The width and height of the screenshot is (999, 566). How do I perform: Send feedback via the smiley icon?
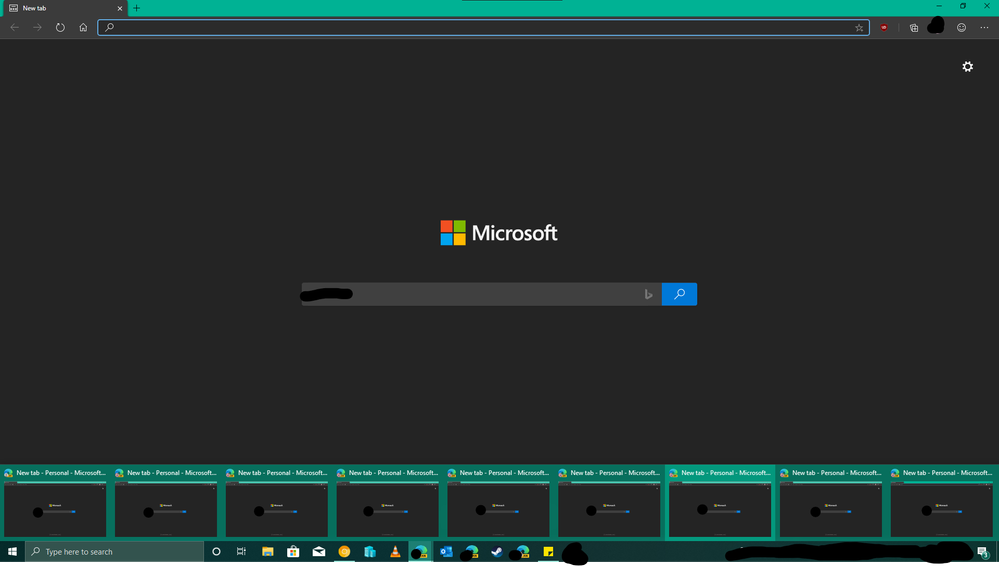pyautogui.click(x=961, y=27)
